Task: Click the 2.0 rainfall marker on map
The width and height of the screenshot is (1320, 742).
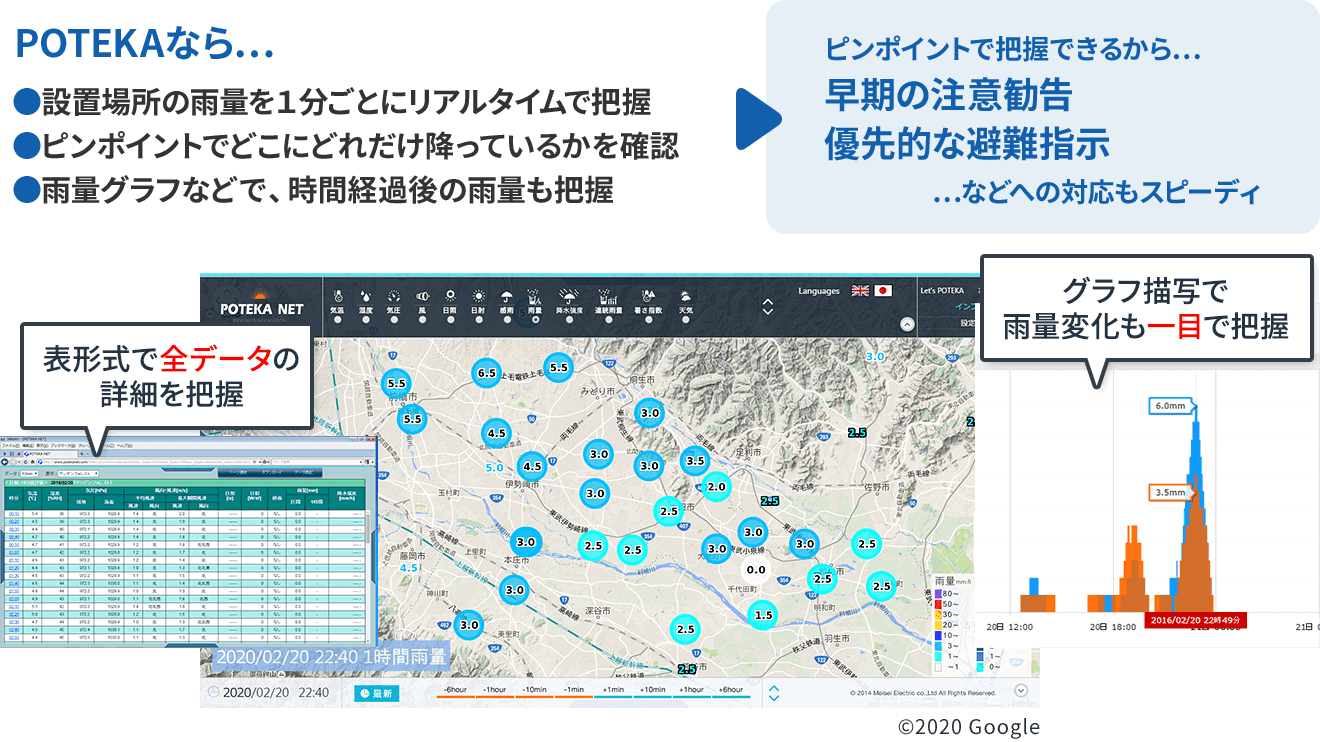Action: click(715, 487)
